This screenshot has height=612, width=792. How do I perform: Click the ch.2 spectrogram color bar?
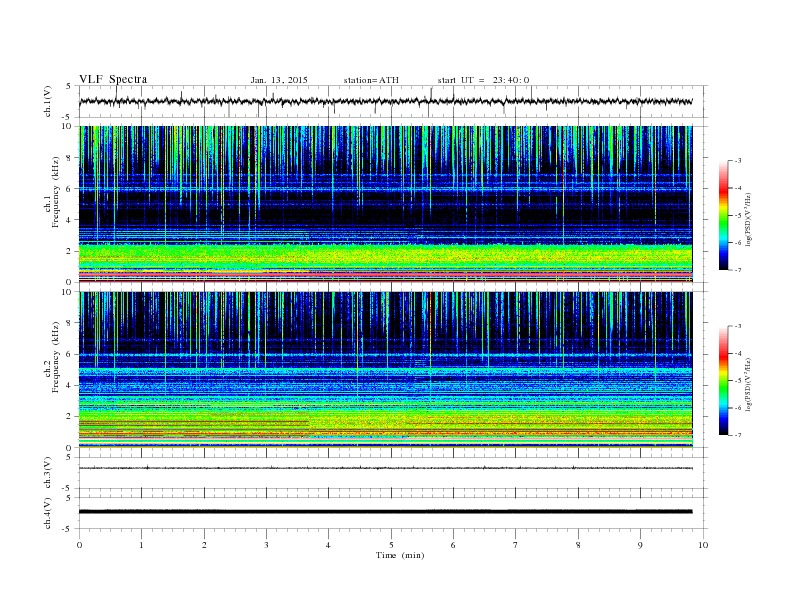point(723,381)
